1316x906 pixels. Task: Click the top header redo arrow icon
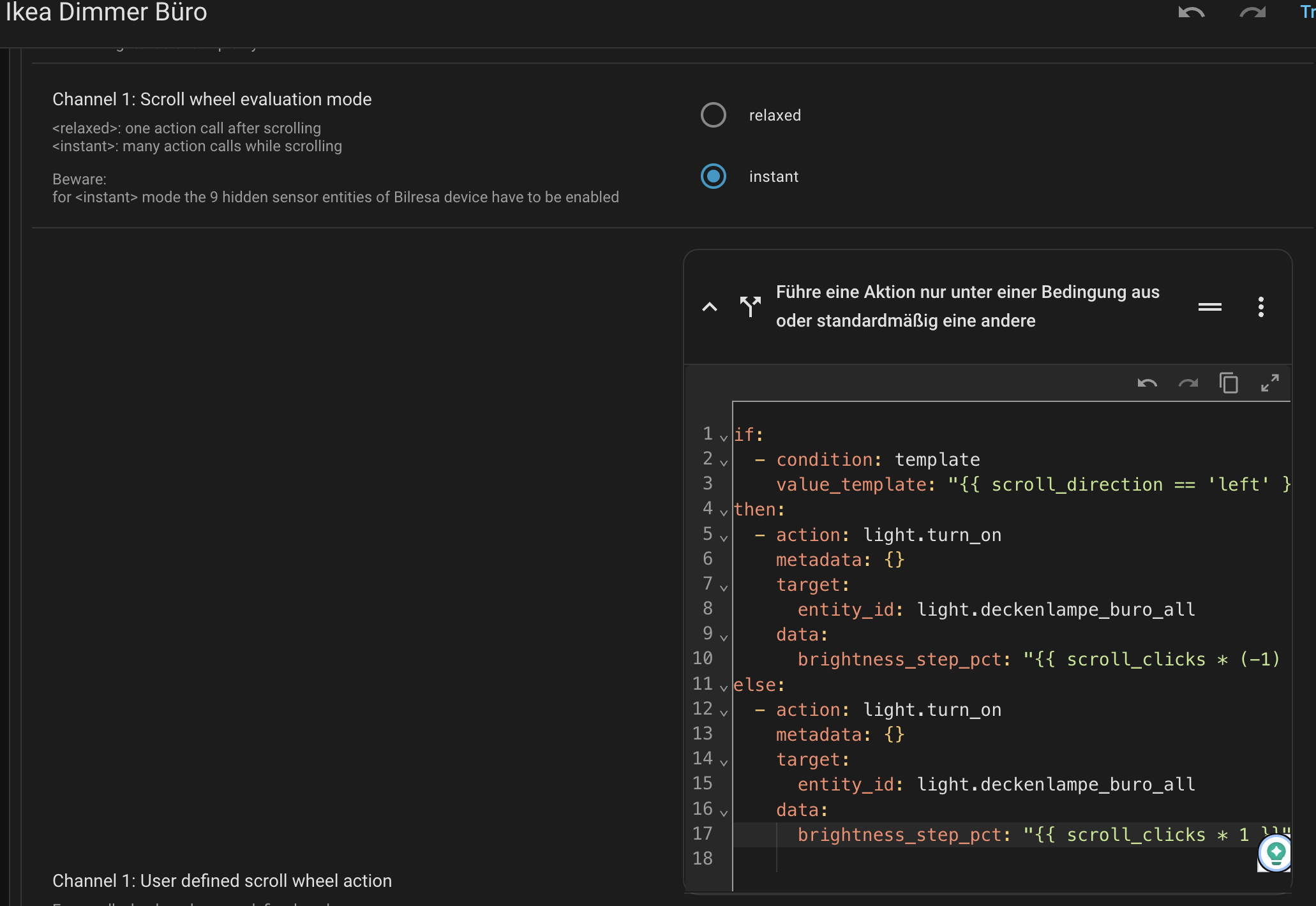click(1252, 13)
